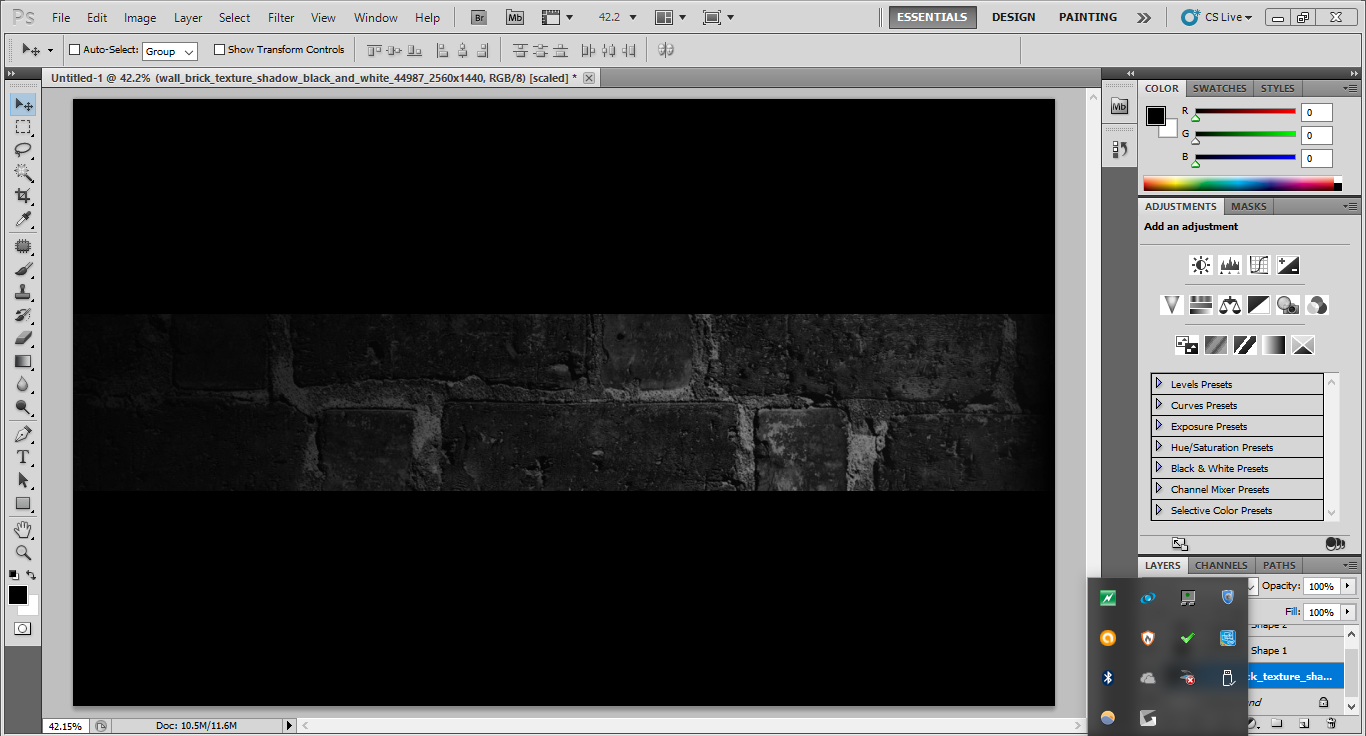Image resolution: width=1366 pixels, height=736 pixels.
Task: Toggle Quick Mask mode
Action: point(23,629)
